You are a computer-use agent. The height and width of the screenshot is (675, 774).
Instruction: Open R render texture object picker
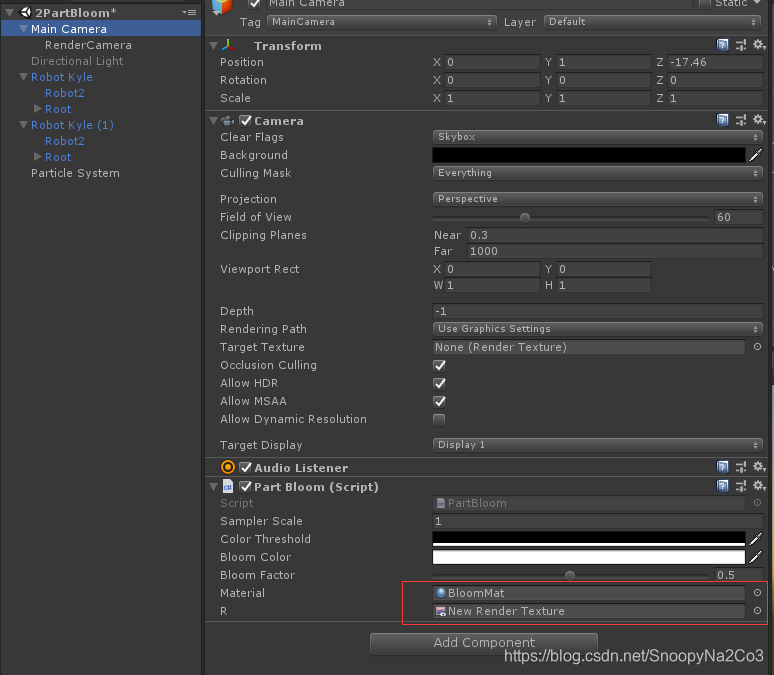(757, 611)
